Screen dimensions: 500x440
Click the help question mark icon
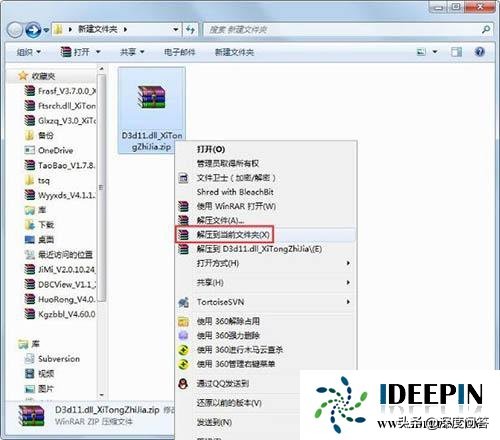[x=479, y=52]
